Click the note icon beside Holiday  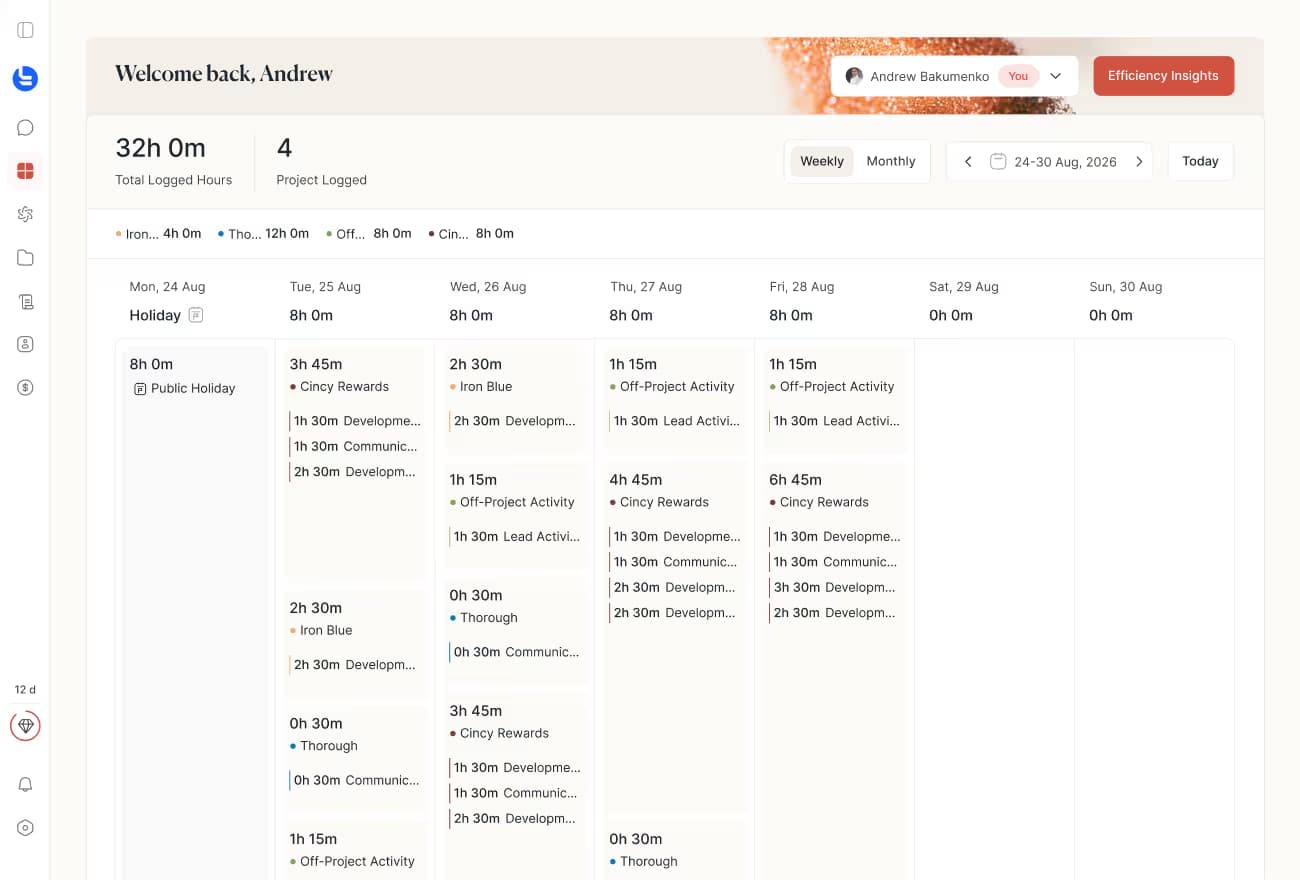[196, 315]
